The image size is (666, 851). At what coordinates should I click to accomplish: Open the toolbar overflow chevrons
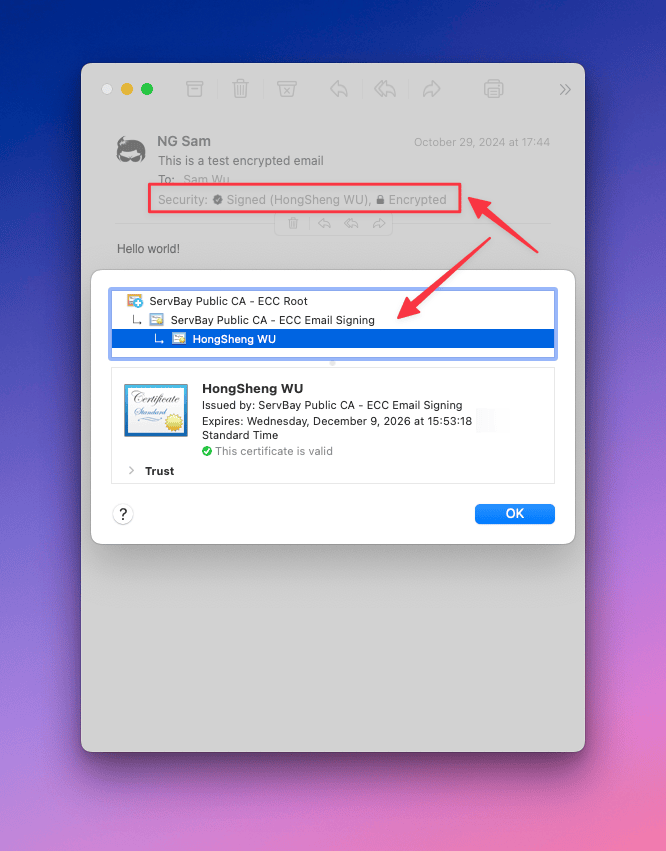pos(565,90)
